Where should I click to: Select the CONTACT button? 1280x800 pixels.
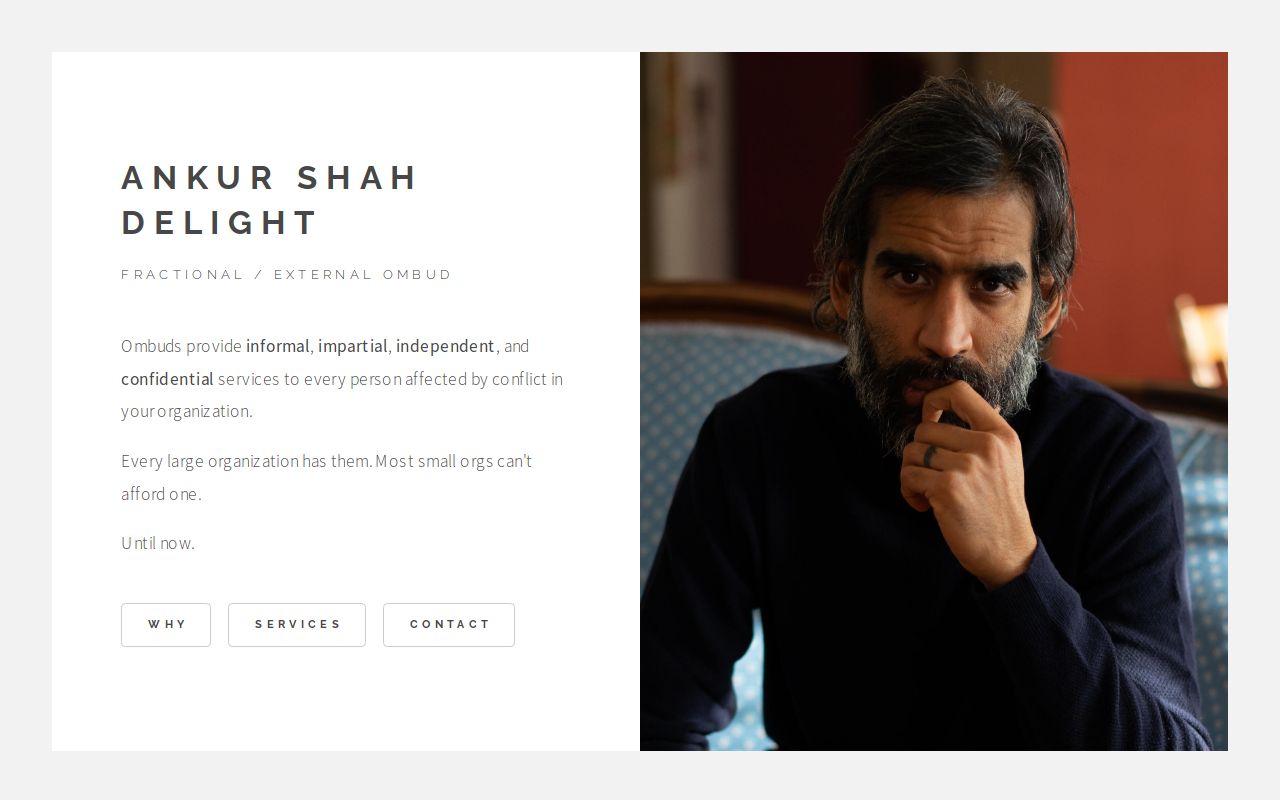[x=449, y=625]
